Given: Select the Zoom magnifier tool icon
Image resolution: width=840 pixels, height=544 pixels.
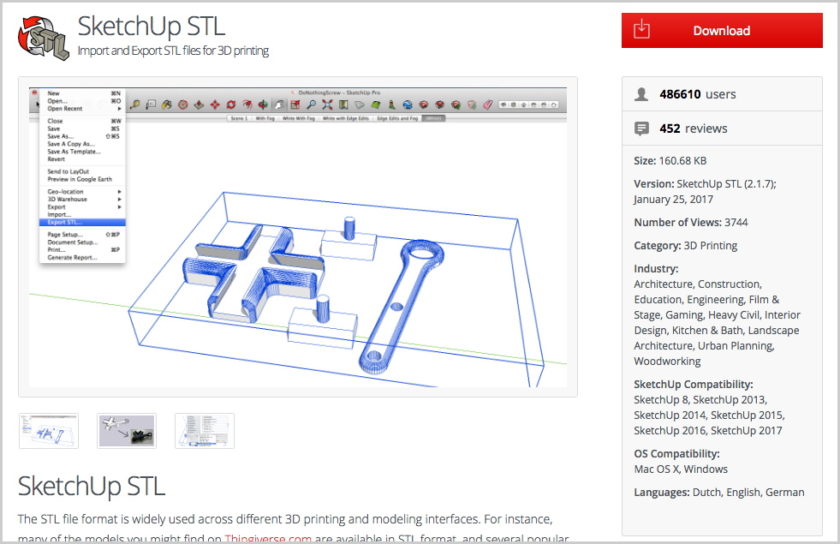Looking at the screenshot, I should [311, 105].
